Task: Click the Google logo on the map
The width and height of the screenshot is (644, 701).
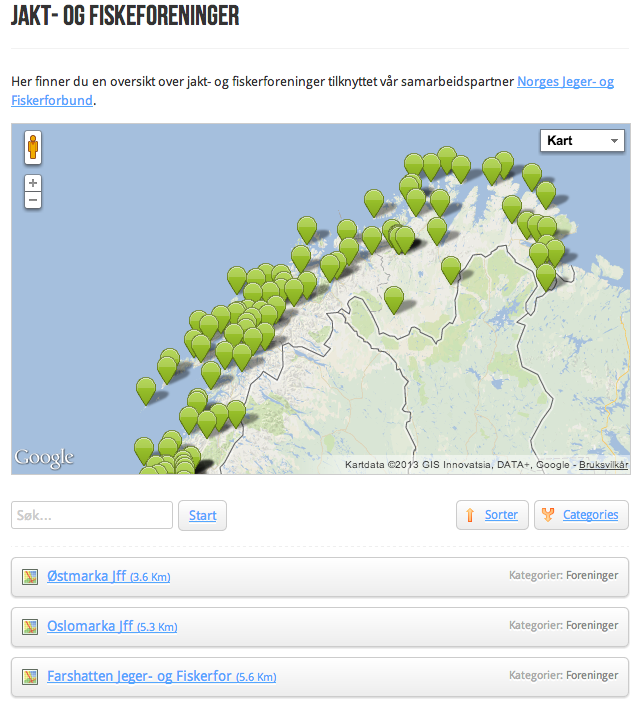Action: pos(44,458)
